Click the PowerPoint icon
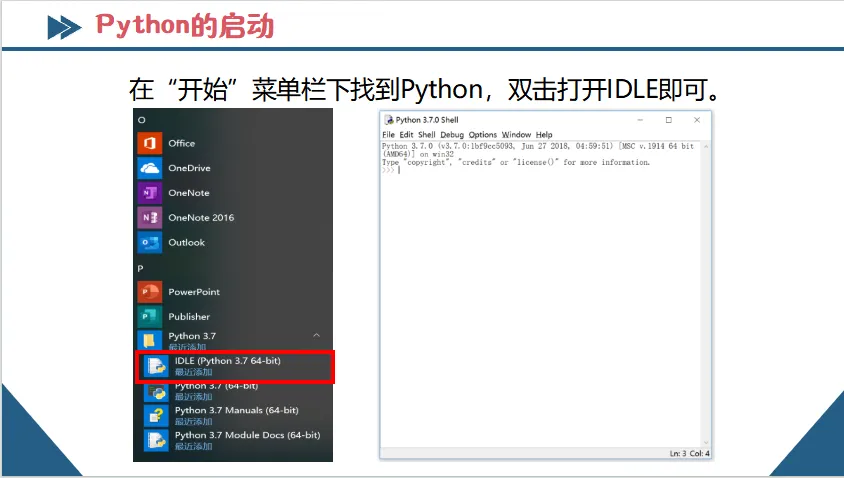This screenshot has height=478, width=844. pyautogui.click(x=150, y=292)
